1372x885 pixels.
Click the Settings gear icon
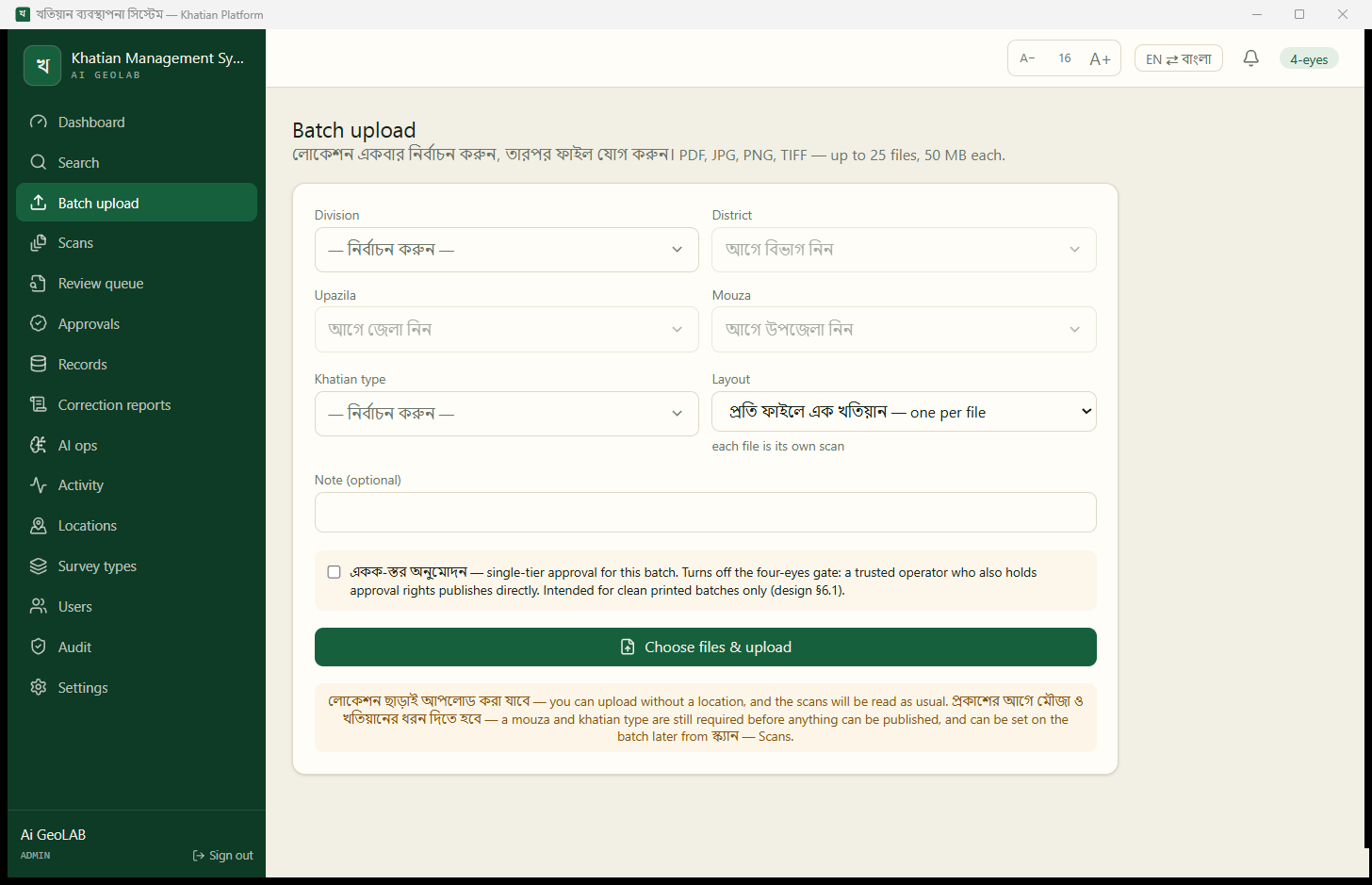(x=39, y=687)
